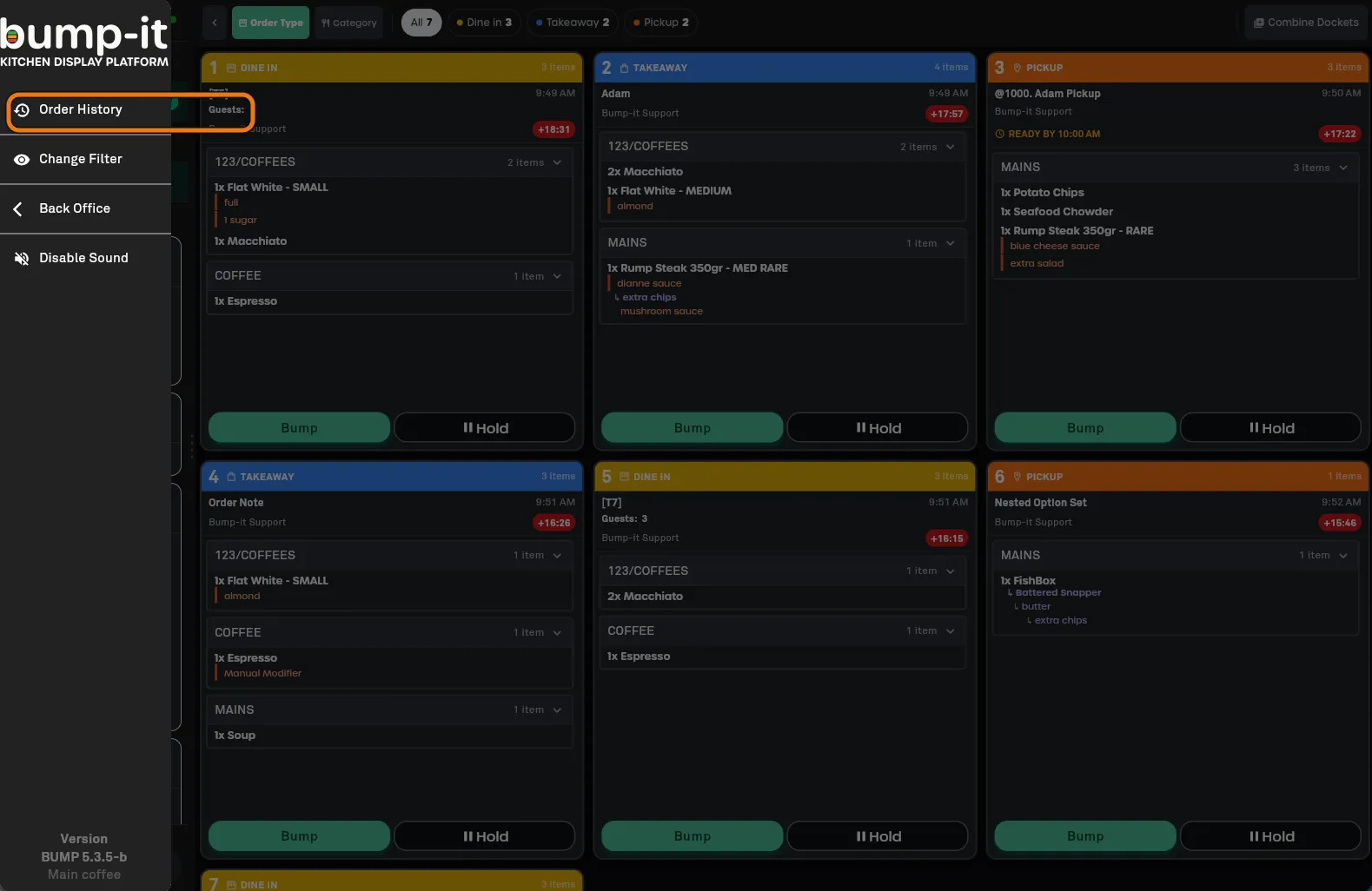Collapse MAINS section in Adam's takeaway docket
The width and height of the screenshot is (1372, 891).
coord(950,243)
